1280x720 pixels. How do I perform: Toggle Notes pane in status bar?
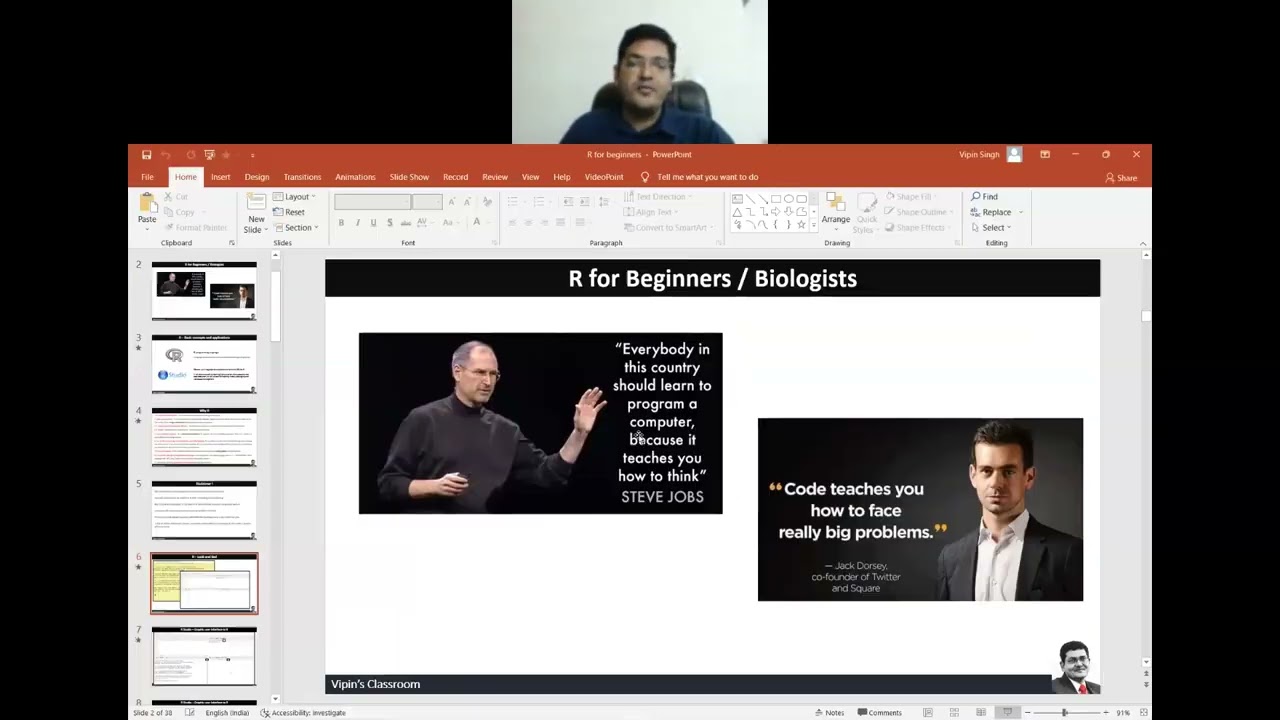[829, 712]
